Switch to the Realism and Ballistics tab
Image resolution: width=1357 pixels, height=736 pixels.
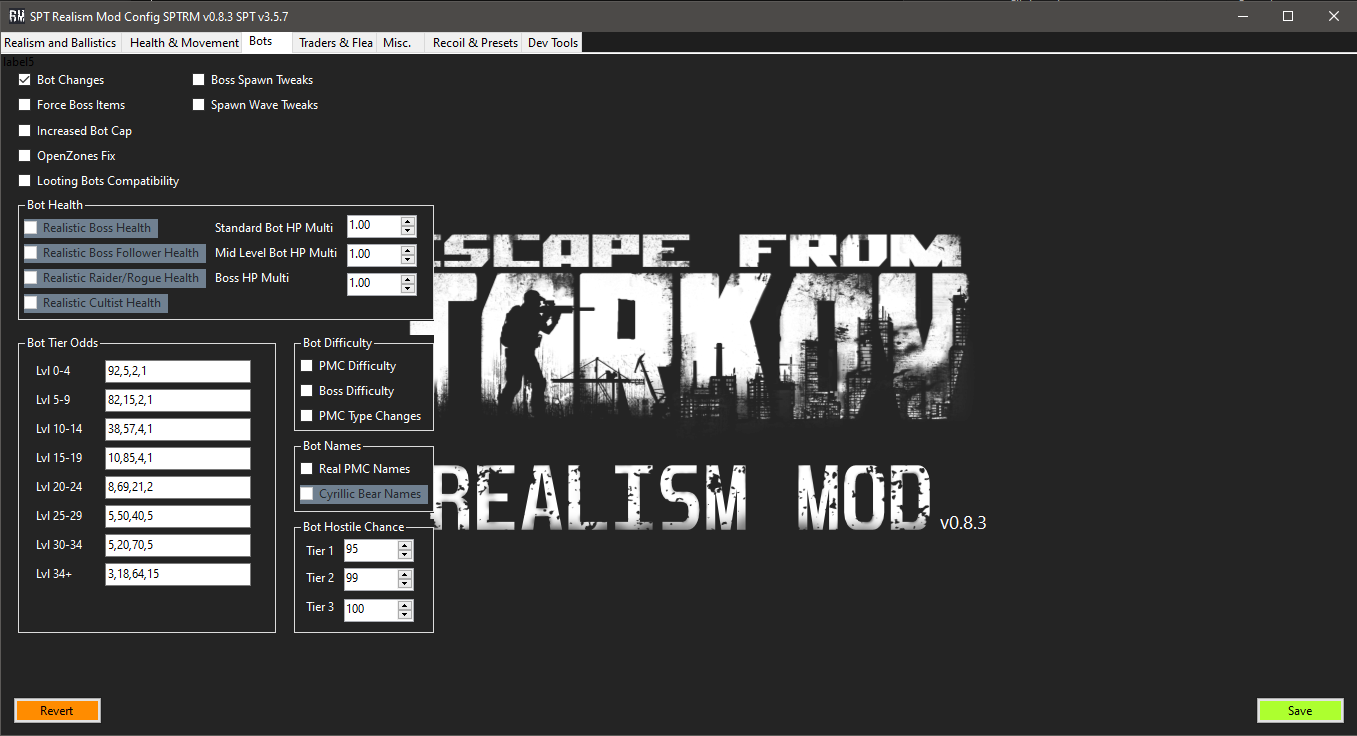(x=60, y=43)
